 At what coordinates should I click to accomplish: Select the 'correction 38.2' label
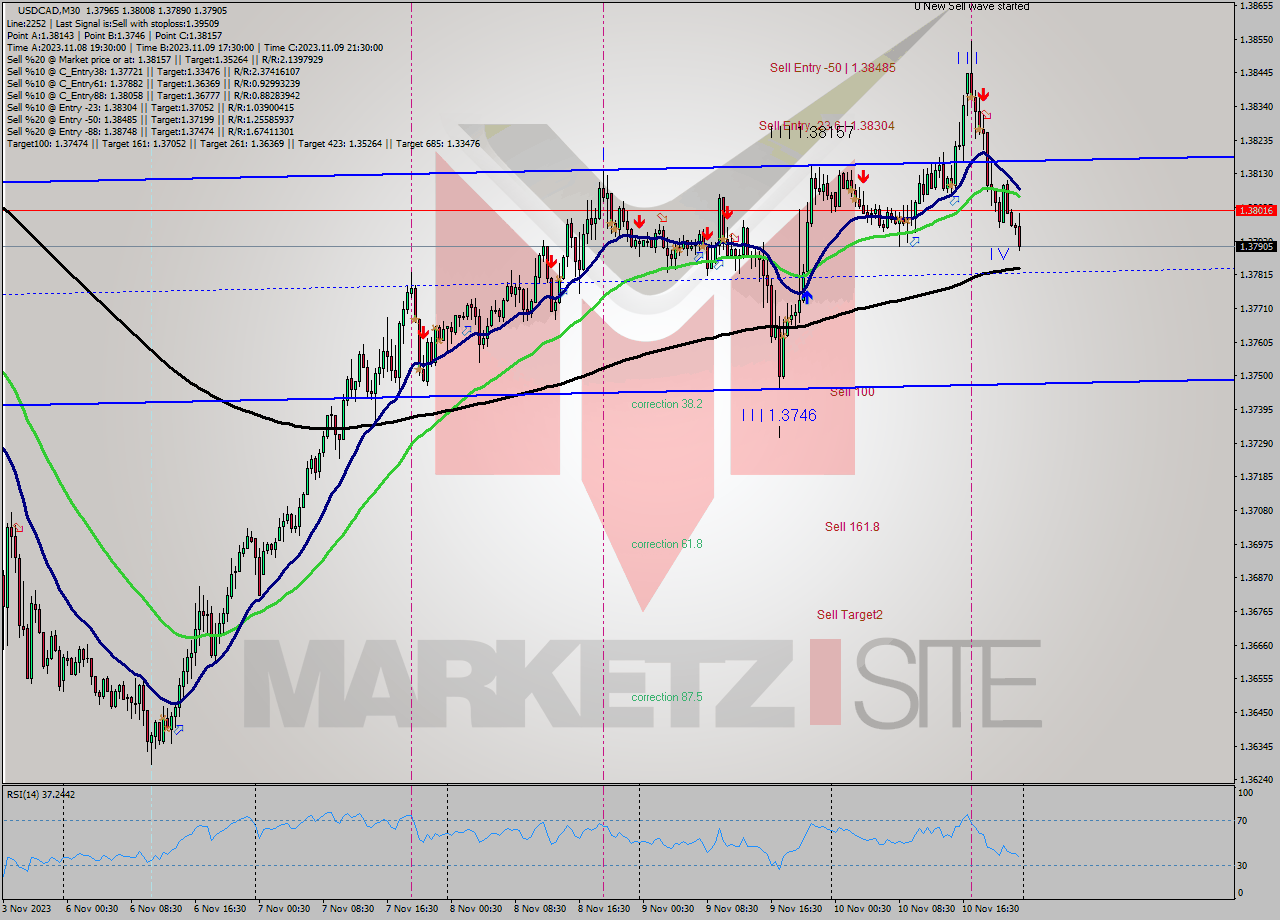click(667, 404)
